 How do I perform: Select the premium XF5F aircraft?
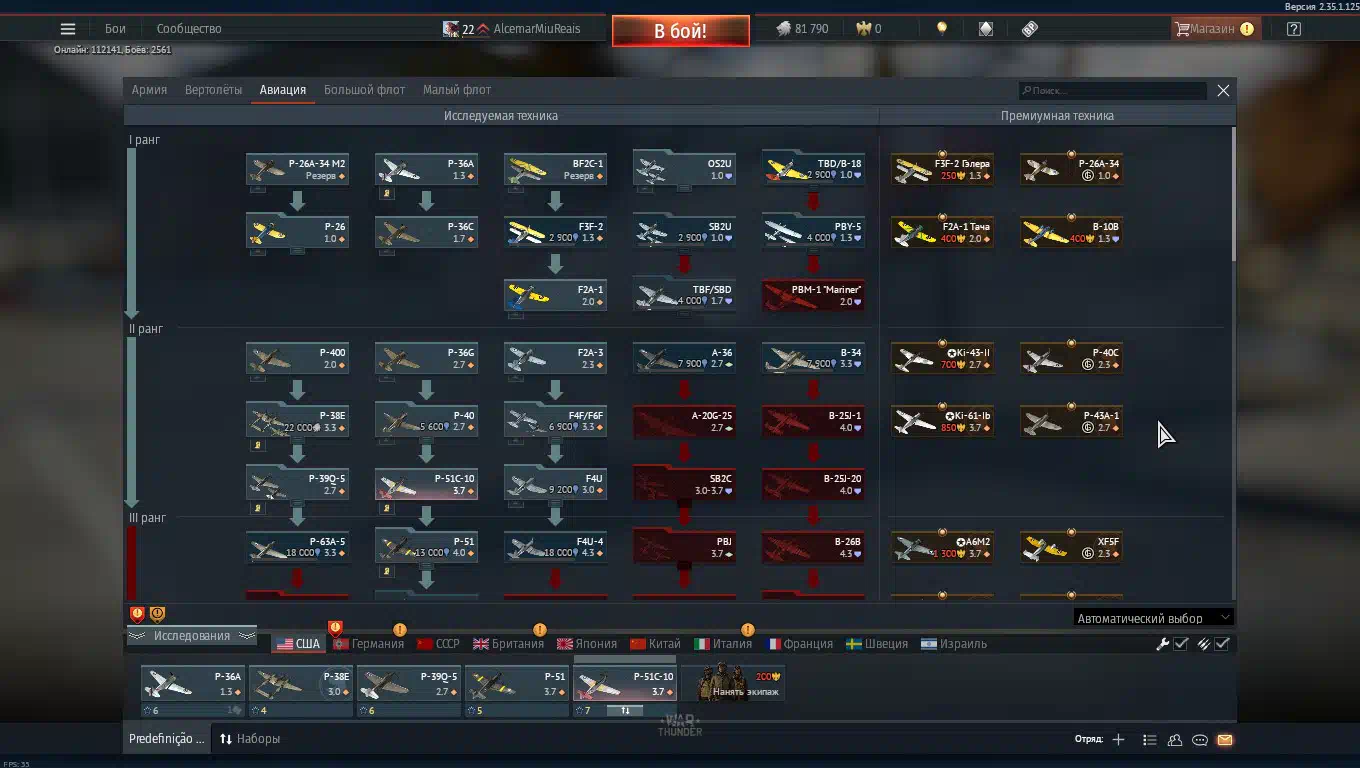[x=1071, y=547]
